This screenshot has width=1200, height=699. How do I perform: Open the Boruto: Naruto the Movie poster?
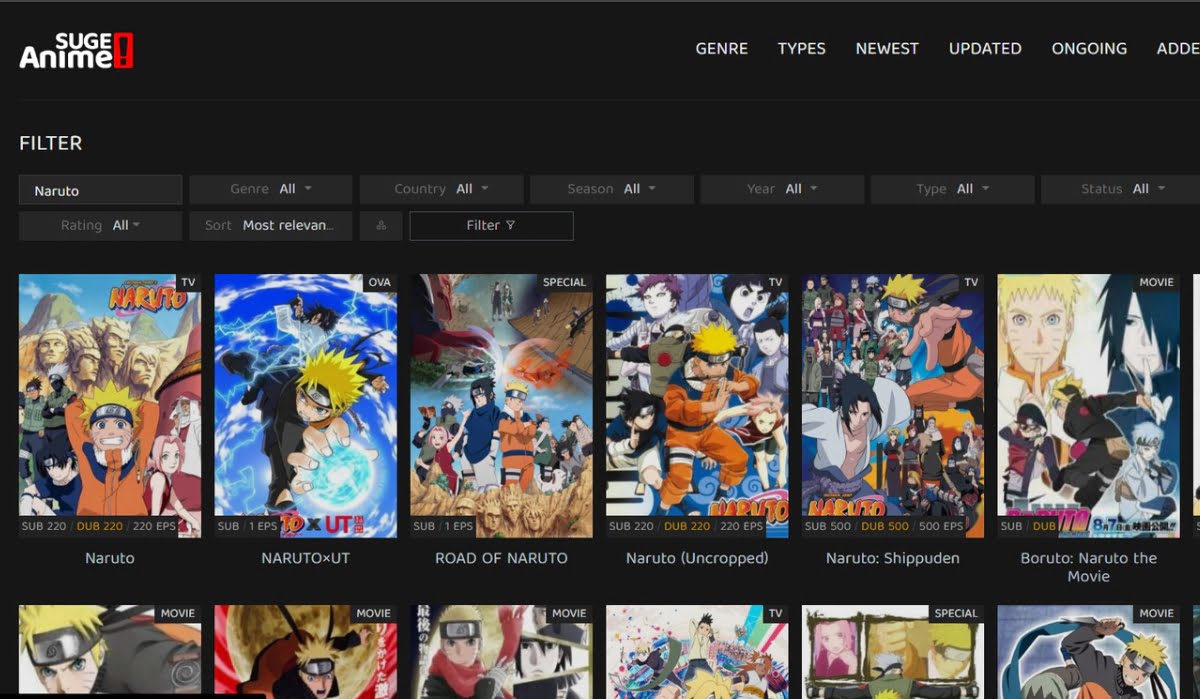coord(1089,405)
